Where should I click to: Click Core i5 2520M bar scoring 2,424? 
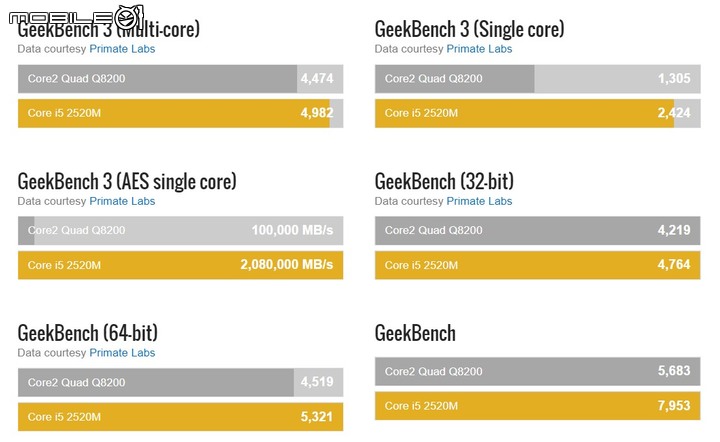click(x=538, y=113)
